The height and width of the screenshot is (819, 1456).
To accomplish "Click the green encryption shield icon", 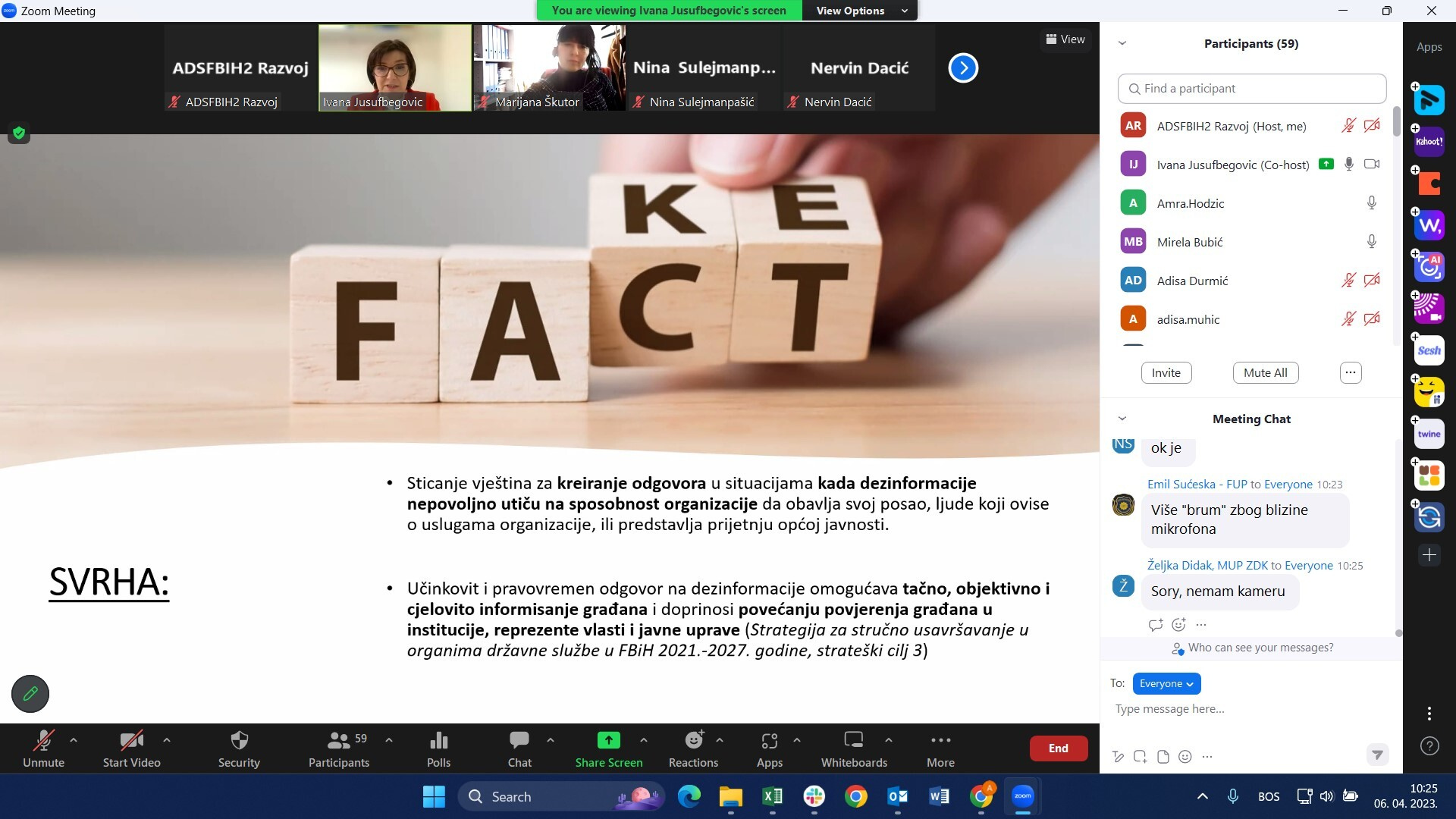I will click(19, 133).
